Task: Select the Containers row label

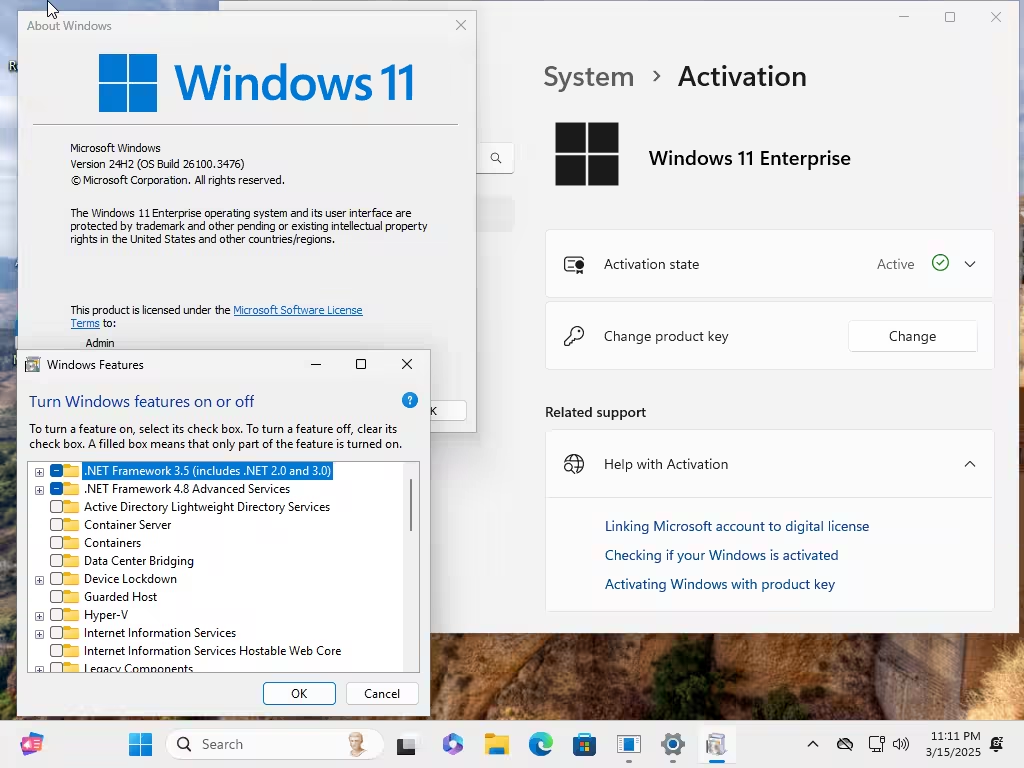Action: pyautogui.click(x=112, y=543)
